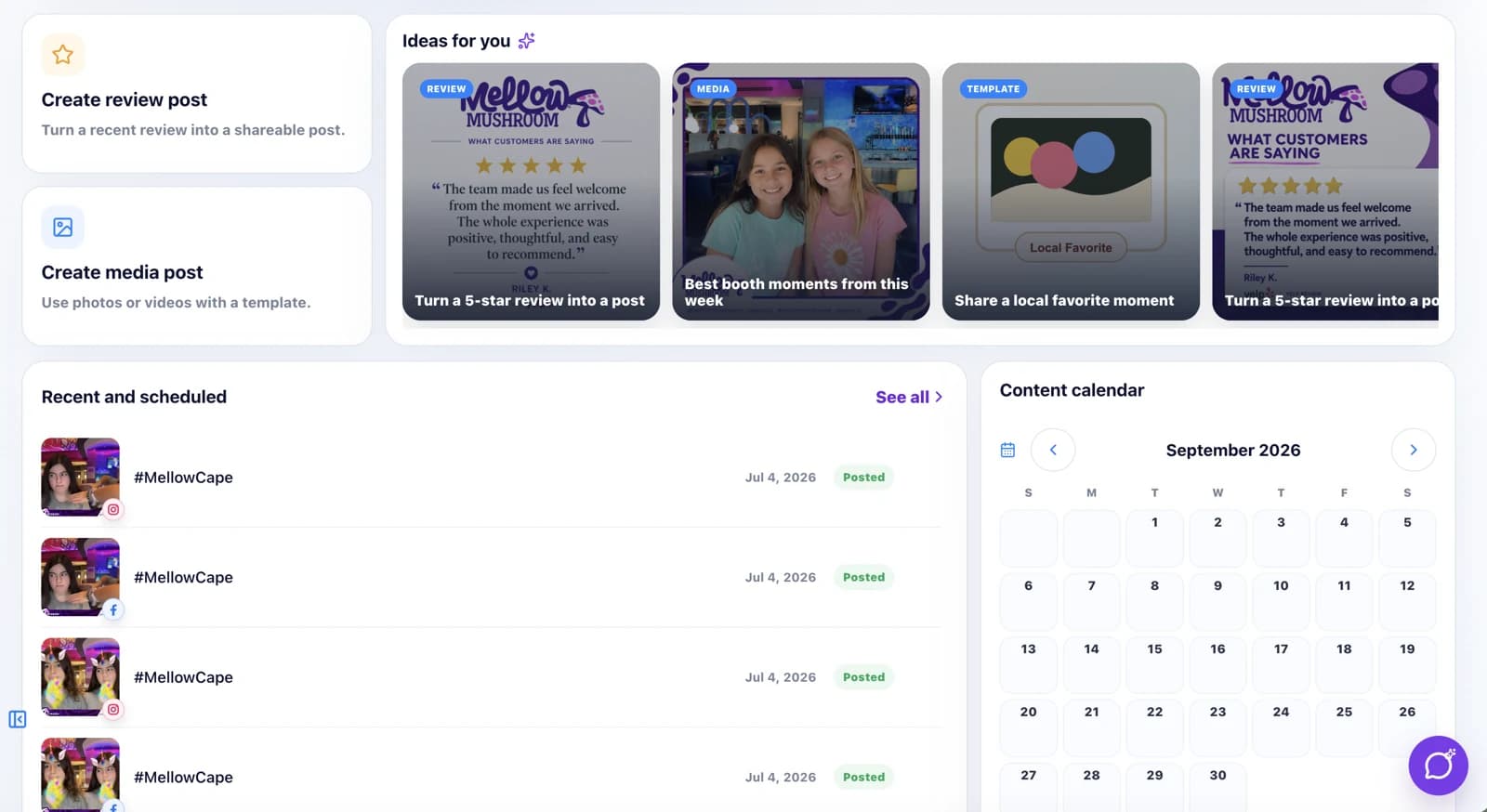Click the MEDIA tag on the booth moments card
This screenshot has width=1487, height=812.
pyautogui.click(x=713, y=89)
